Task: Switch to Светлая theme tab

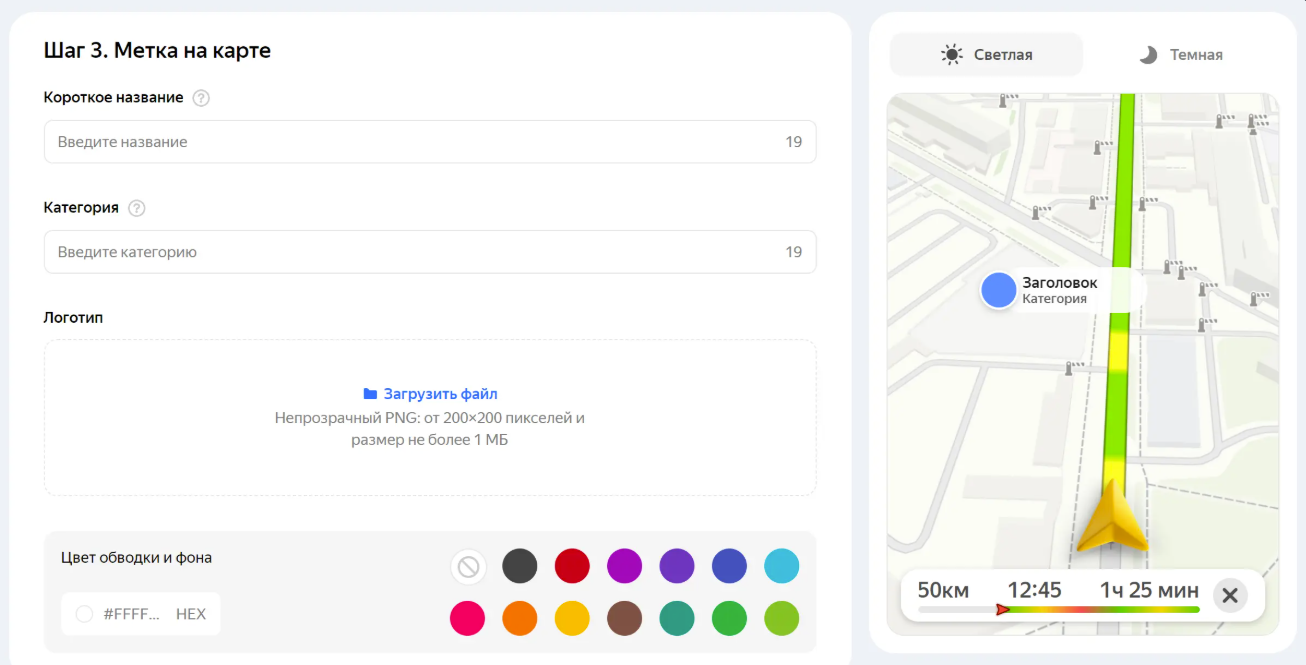Action: tap(986, 55)
